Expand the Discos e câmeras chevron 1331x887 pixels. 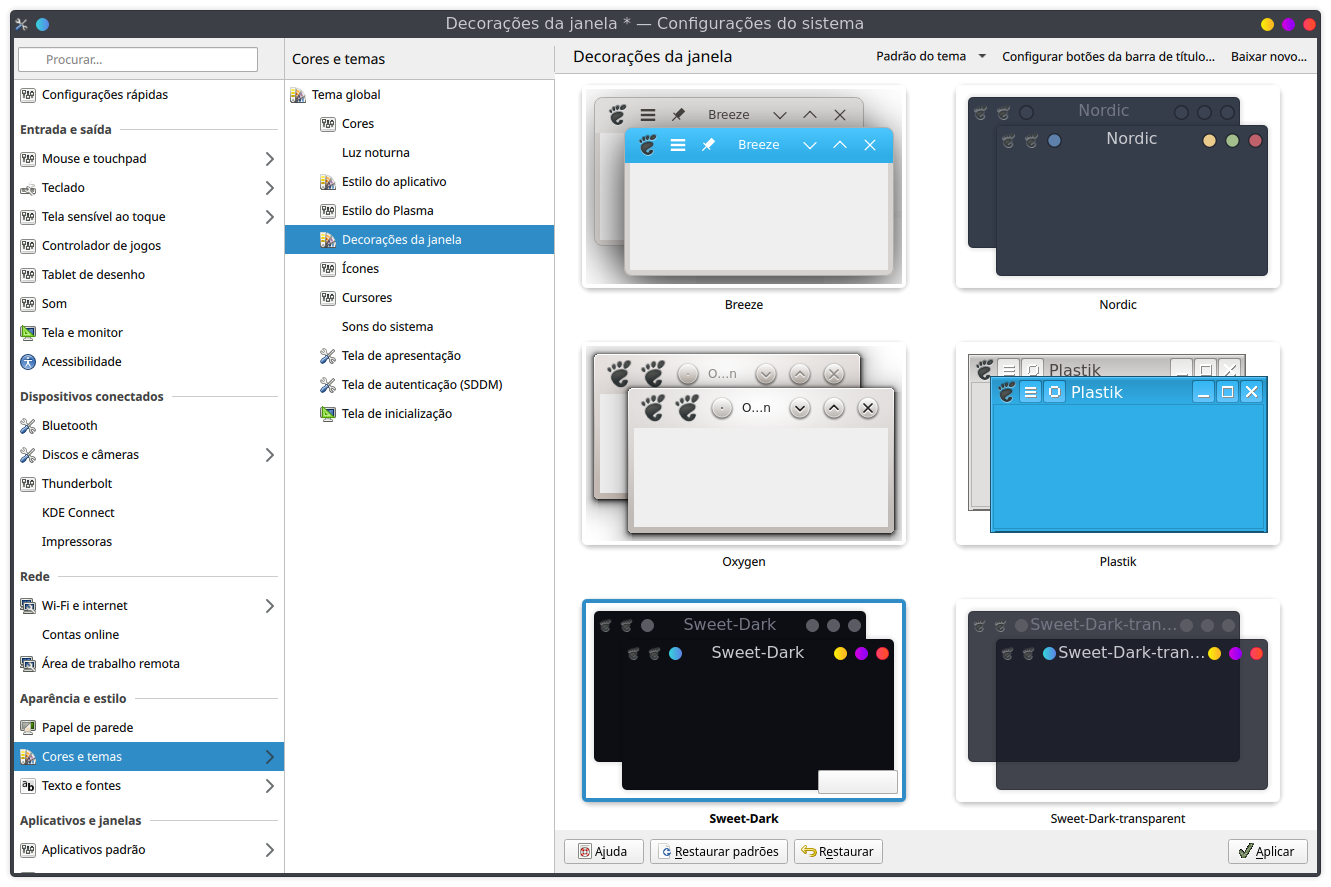coord(270,455)
